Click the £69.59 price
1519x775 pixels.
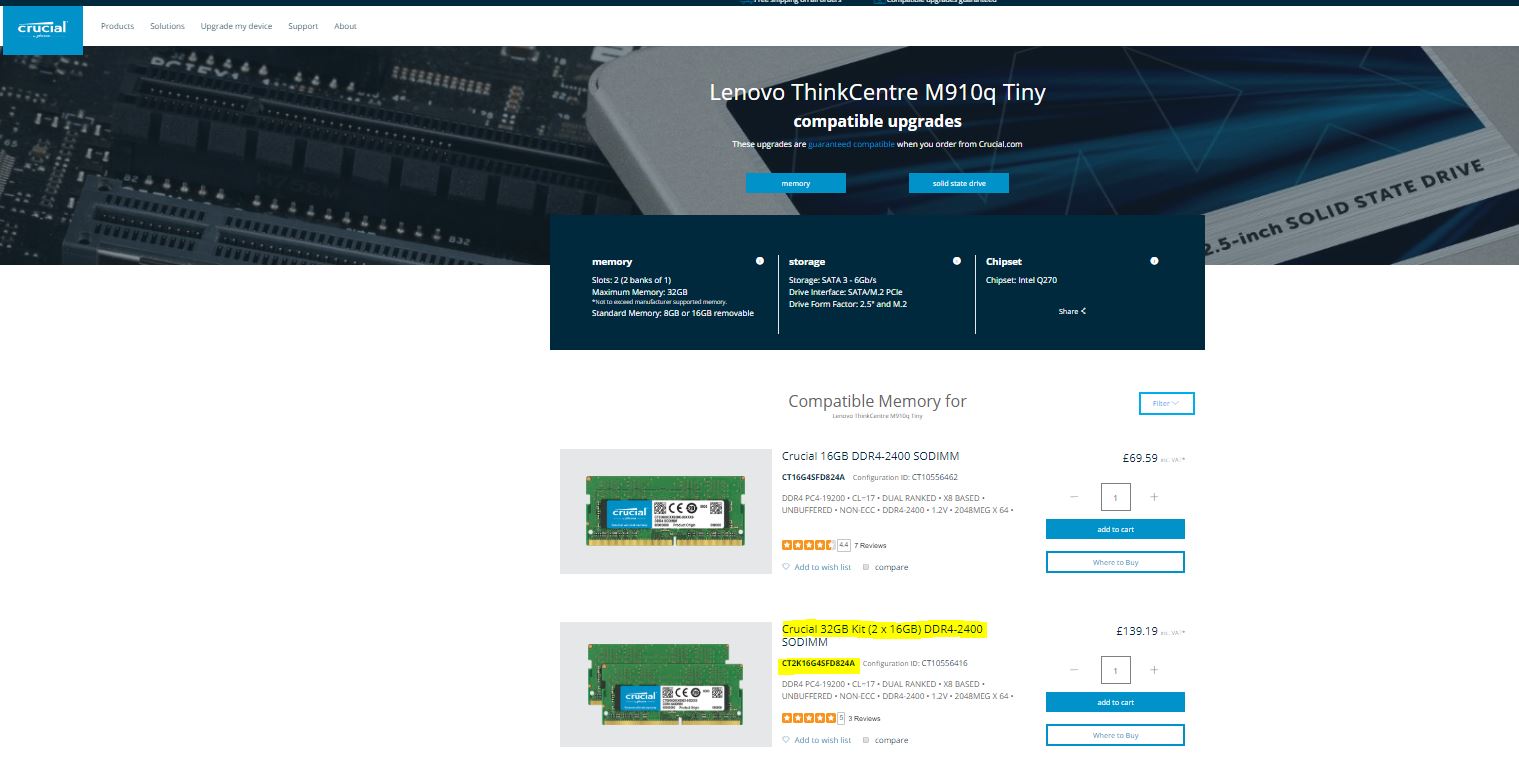(x=1140, y=458)
